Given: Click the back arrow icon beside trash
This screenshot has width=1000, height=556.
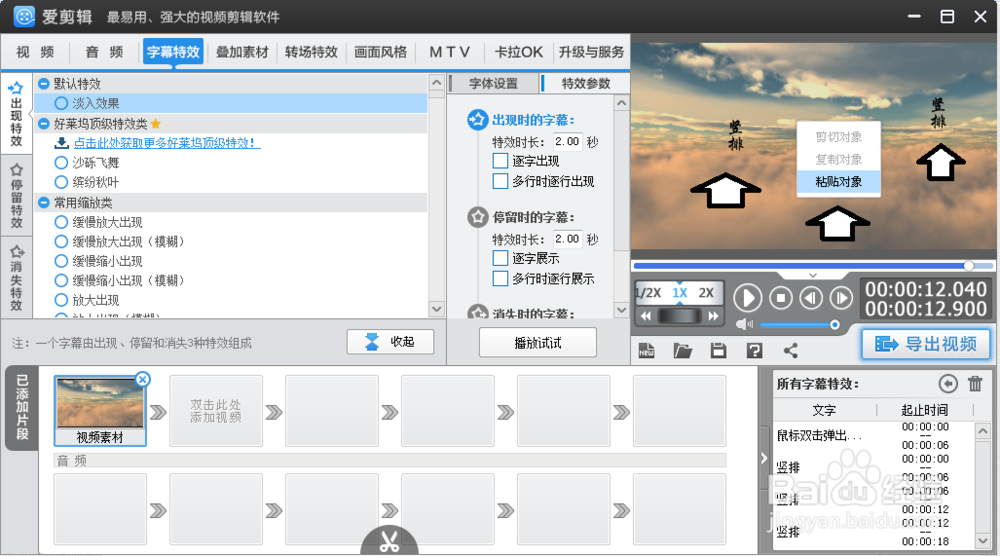Looking at the screenshot, I should tap(948, 384).
